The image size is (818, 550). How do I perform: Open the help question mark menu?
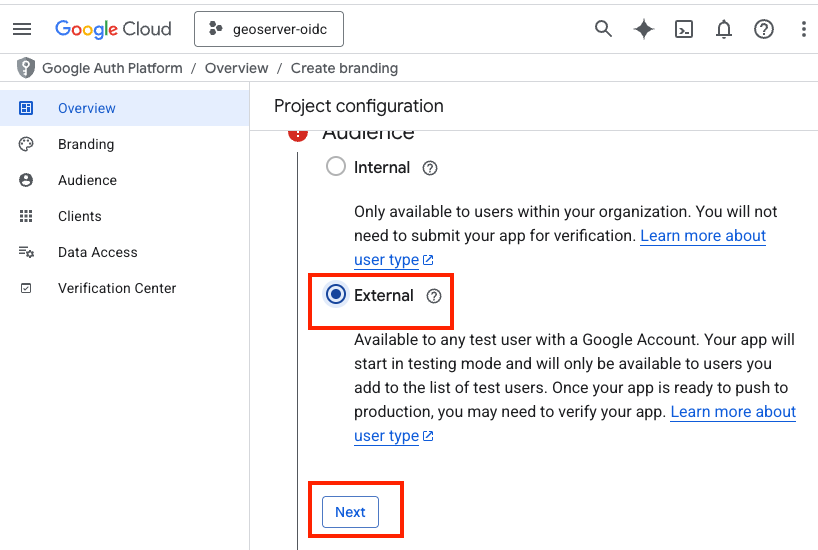click(764, 29)
